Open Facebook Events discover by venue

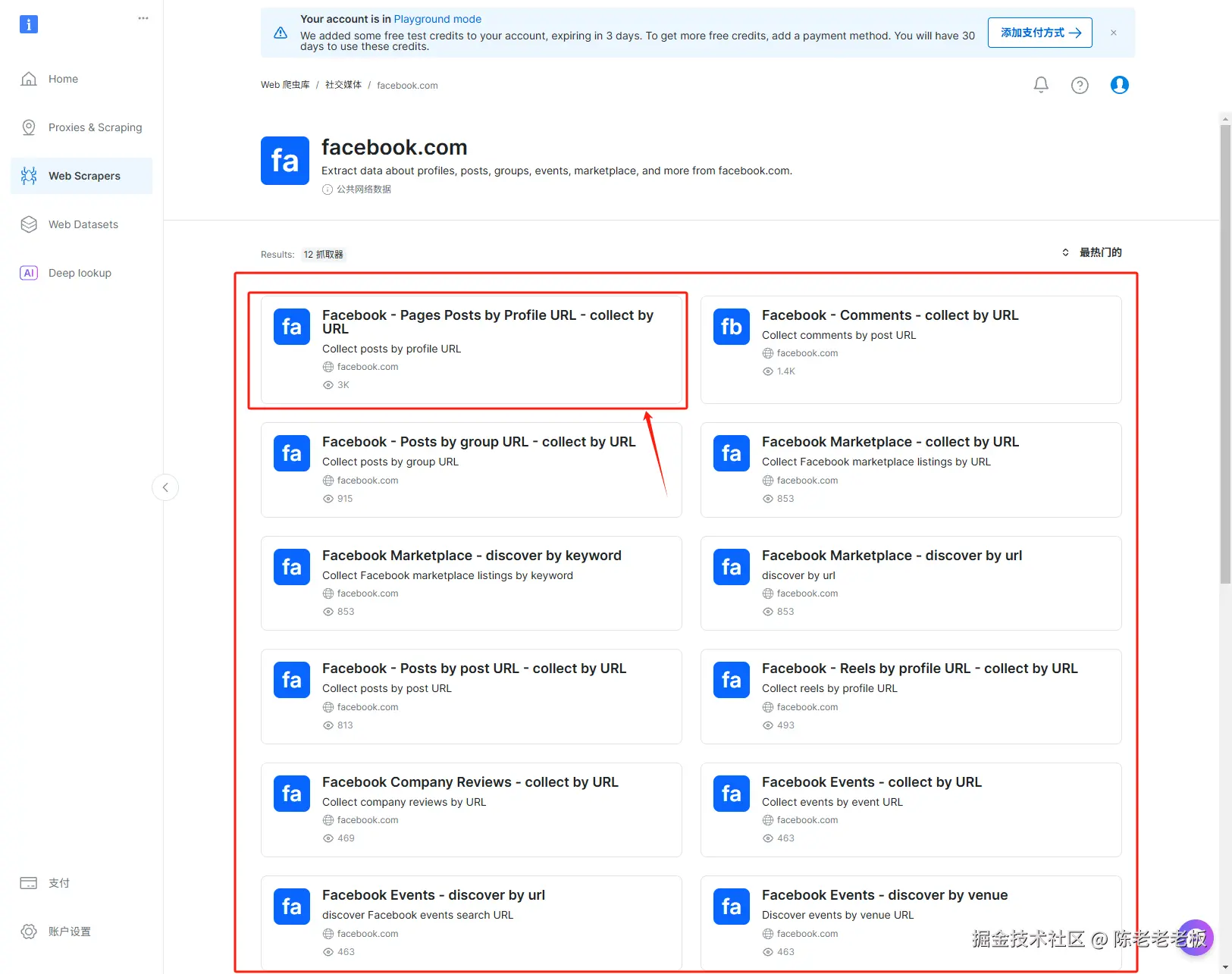[911, 923]
